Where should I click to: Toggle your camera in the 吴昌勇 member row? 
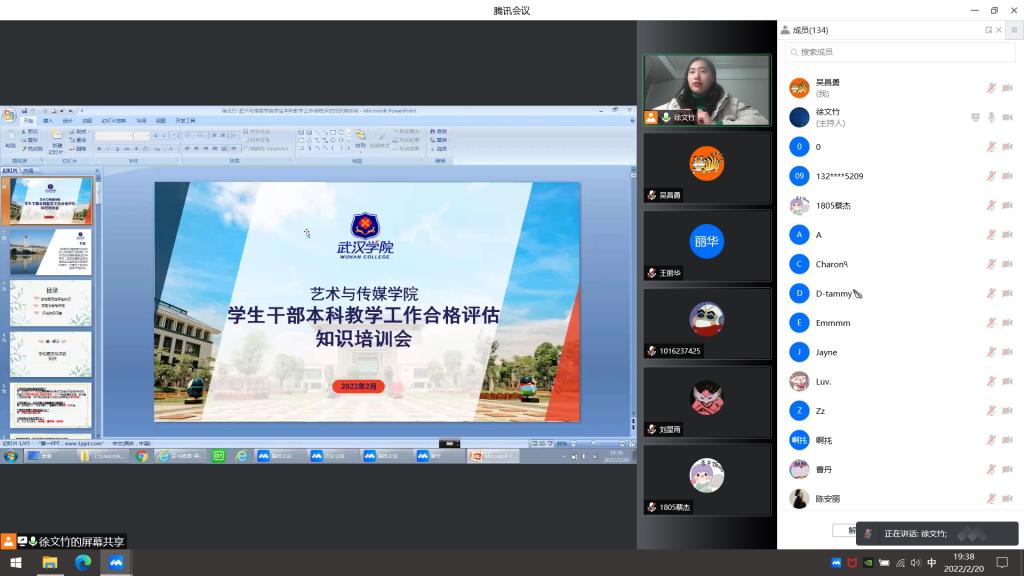[x=1008, y=88]
